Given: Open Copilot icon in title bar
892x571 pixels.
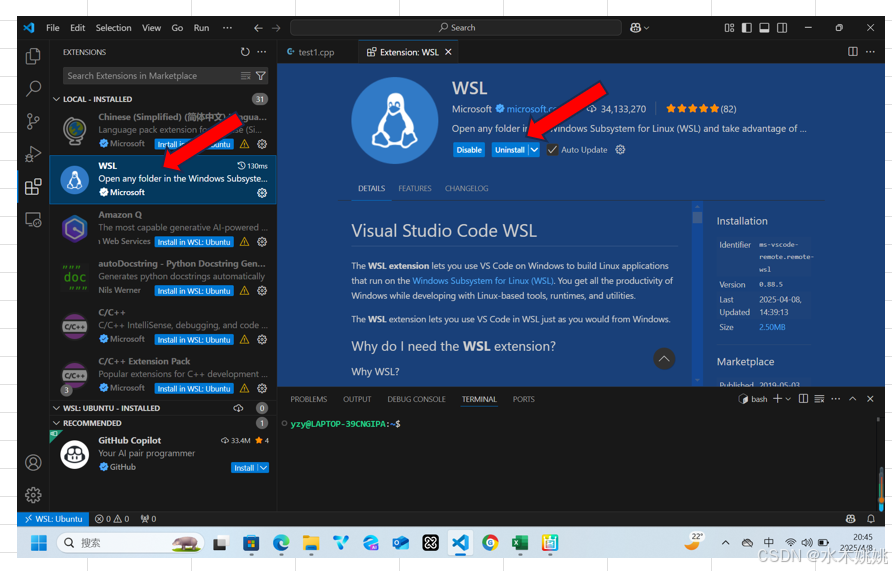Looking at the screenshot, I should (635, 27).
